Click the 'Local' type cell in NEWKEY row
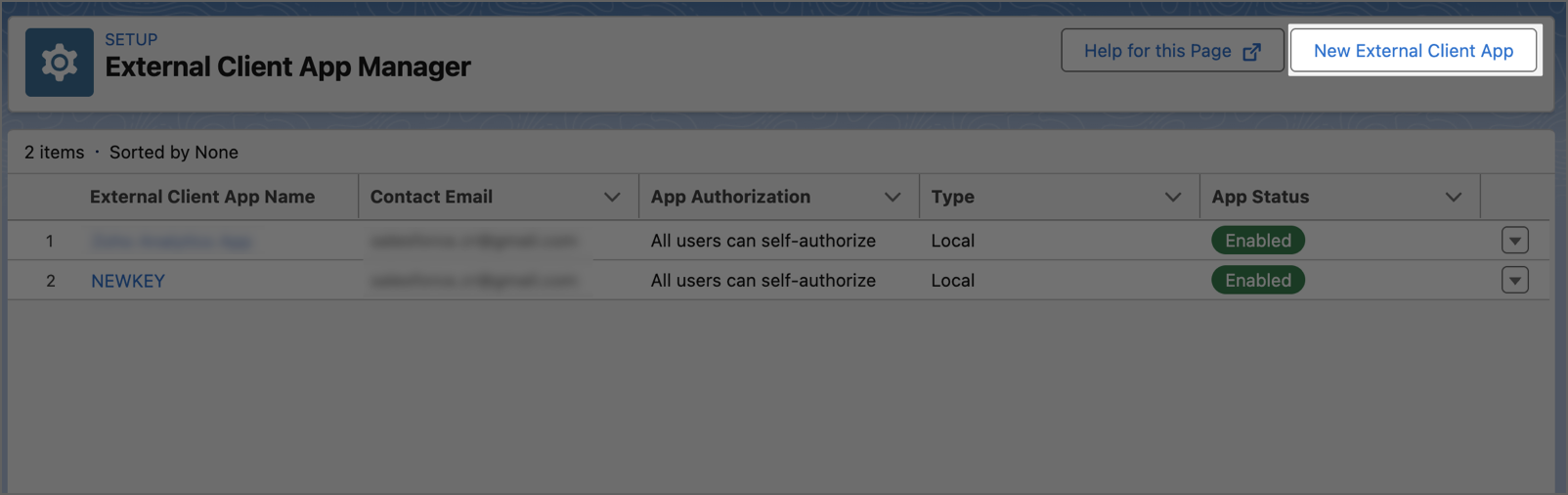Image resolution: width=1568 pixels, height=495 pixels. [953, 281]
